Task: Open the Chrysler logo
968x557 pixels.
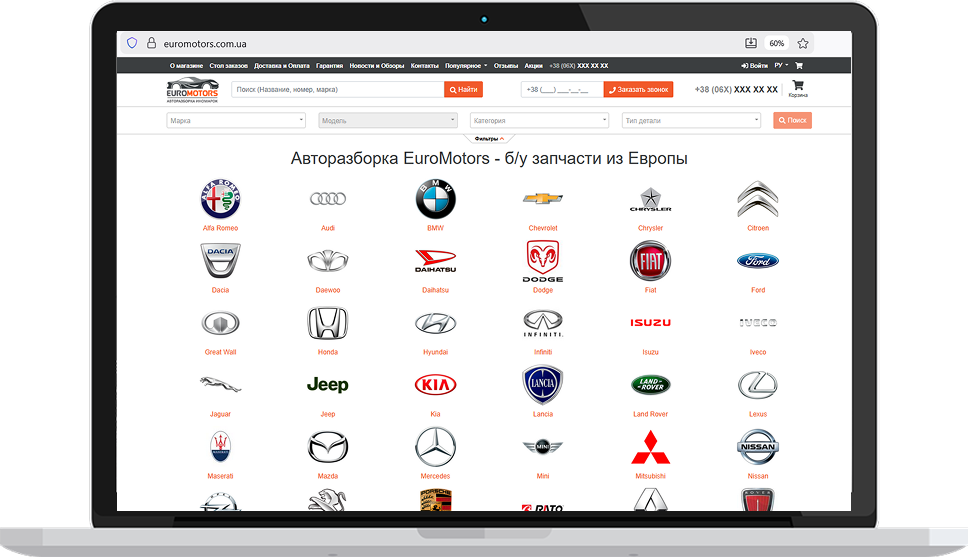Action: (650, 200)
